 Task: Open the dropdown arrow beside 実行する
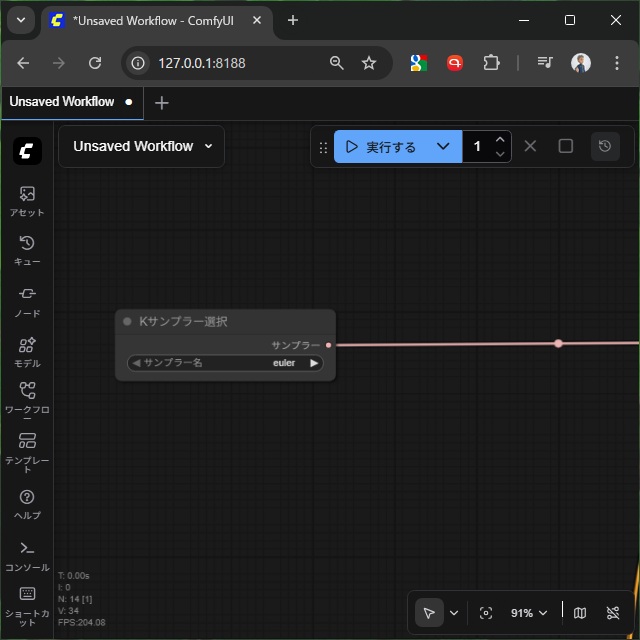click(443, 147)
